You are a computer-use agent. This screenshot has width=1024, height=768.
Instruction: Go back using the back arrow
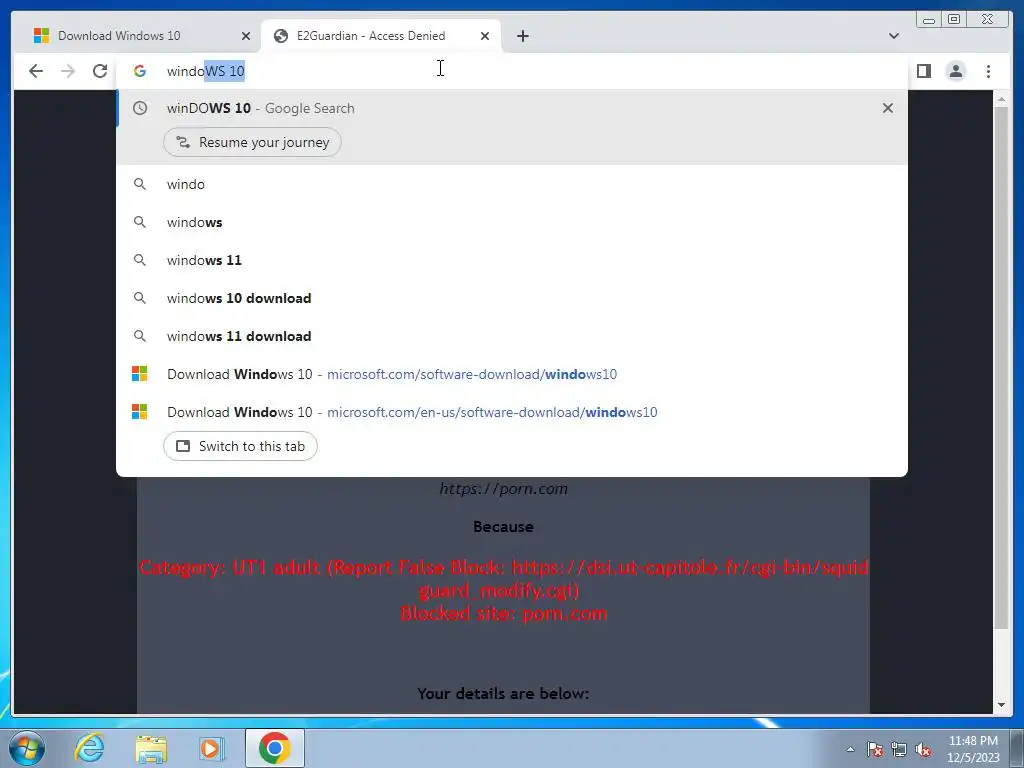(x=36, y=71)
